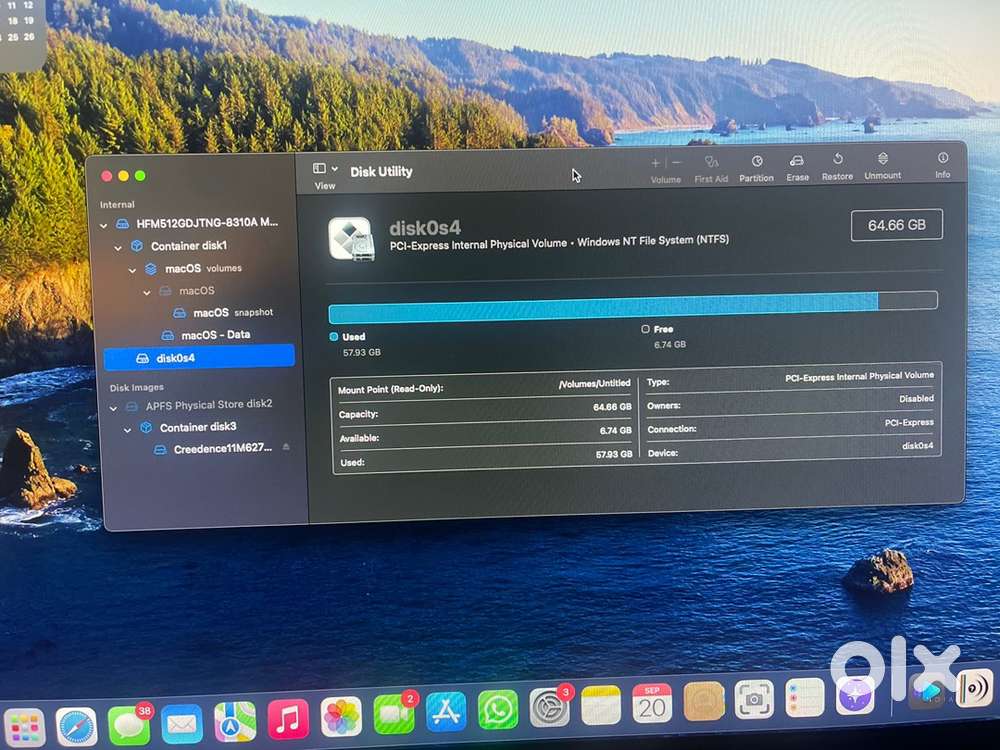Collapse the macOS volumes chevron
1000x750 pixels.
(133, 270)
